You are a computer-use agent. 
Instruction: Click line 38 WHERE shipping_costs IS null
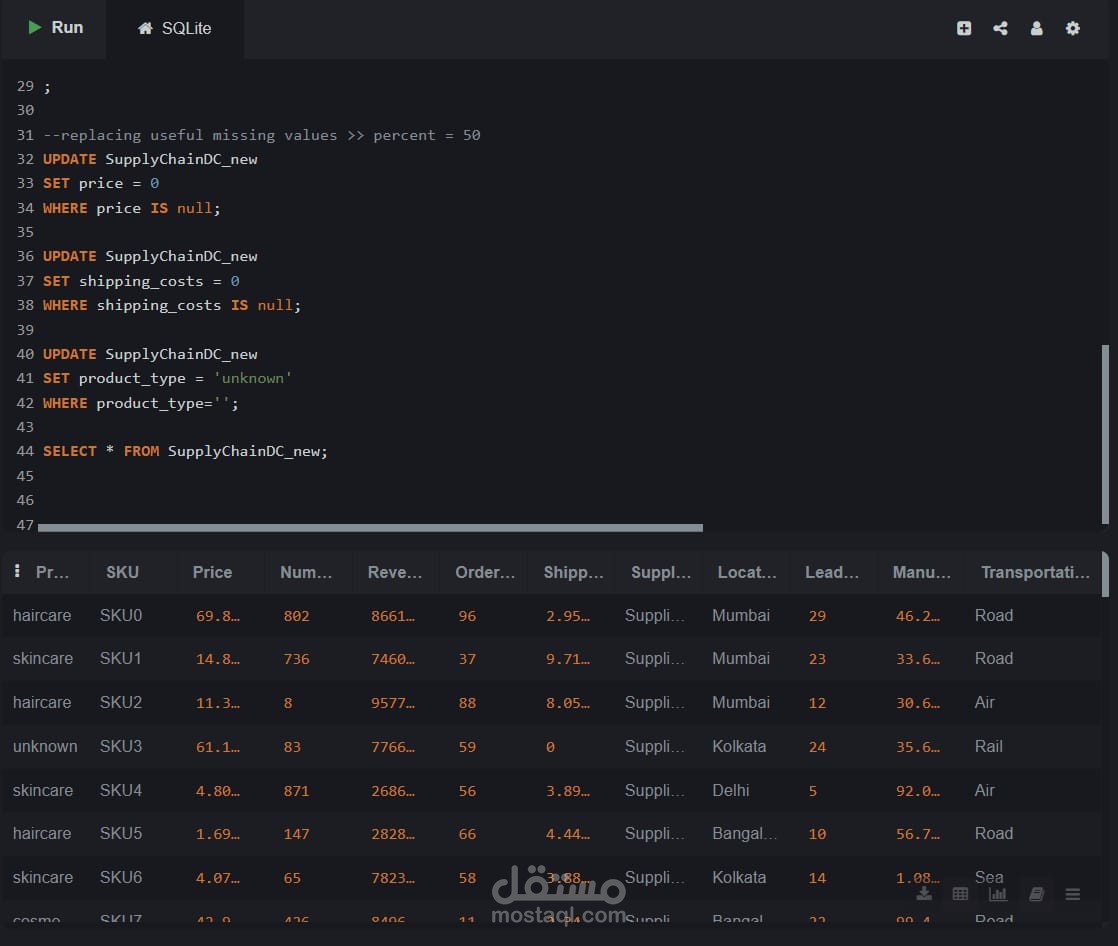coord(172,306)
